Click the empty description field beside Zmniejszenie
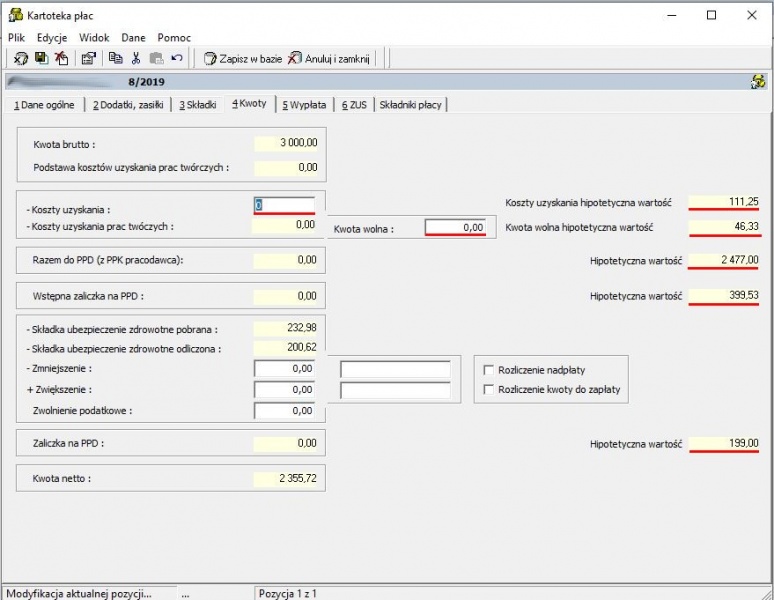The image size is (774, 600). click(x=395, y=369)
